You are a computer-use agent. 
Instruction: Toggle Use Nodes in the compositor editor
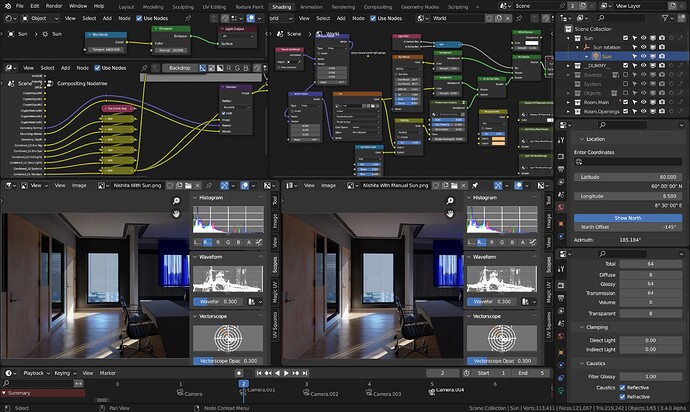pos(98,68)
